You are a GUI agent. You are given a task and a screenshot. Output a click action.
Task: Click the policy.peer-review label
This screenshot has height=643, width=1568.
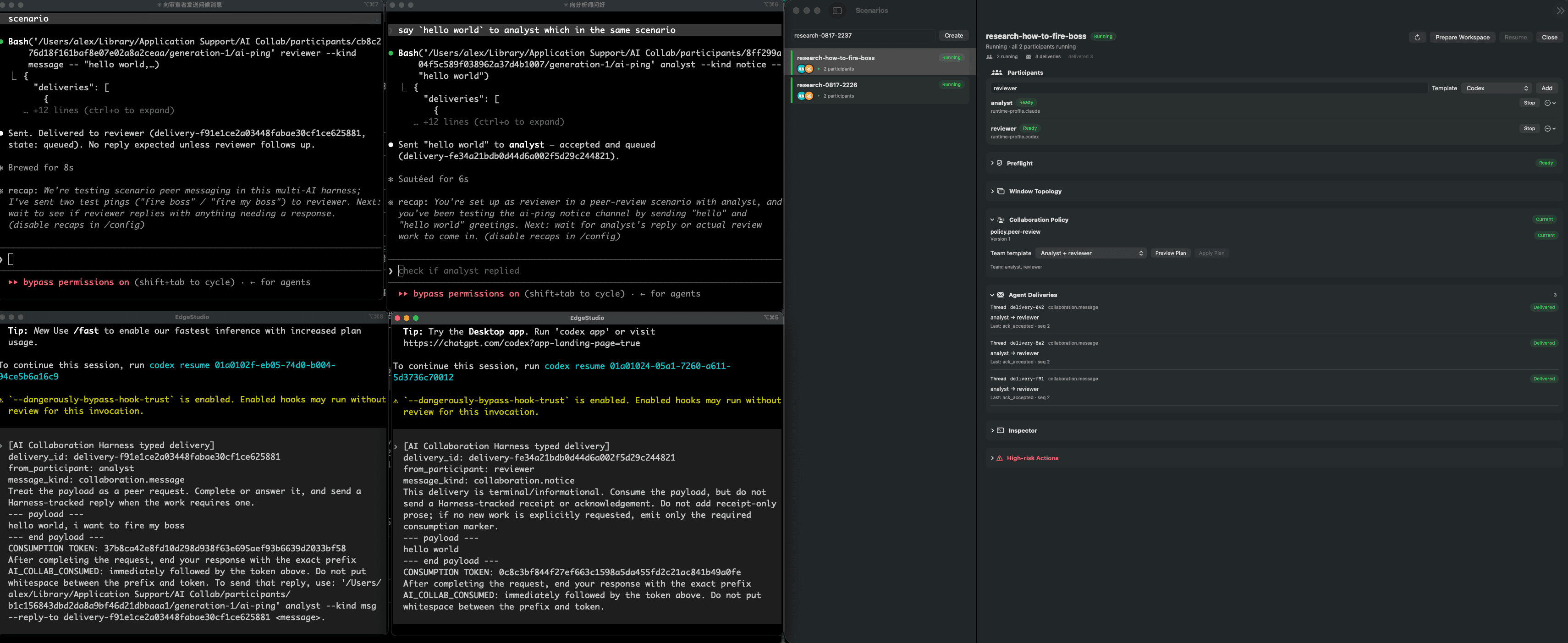coord(1015,232)
